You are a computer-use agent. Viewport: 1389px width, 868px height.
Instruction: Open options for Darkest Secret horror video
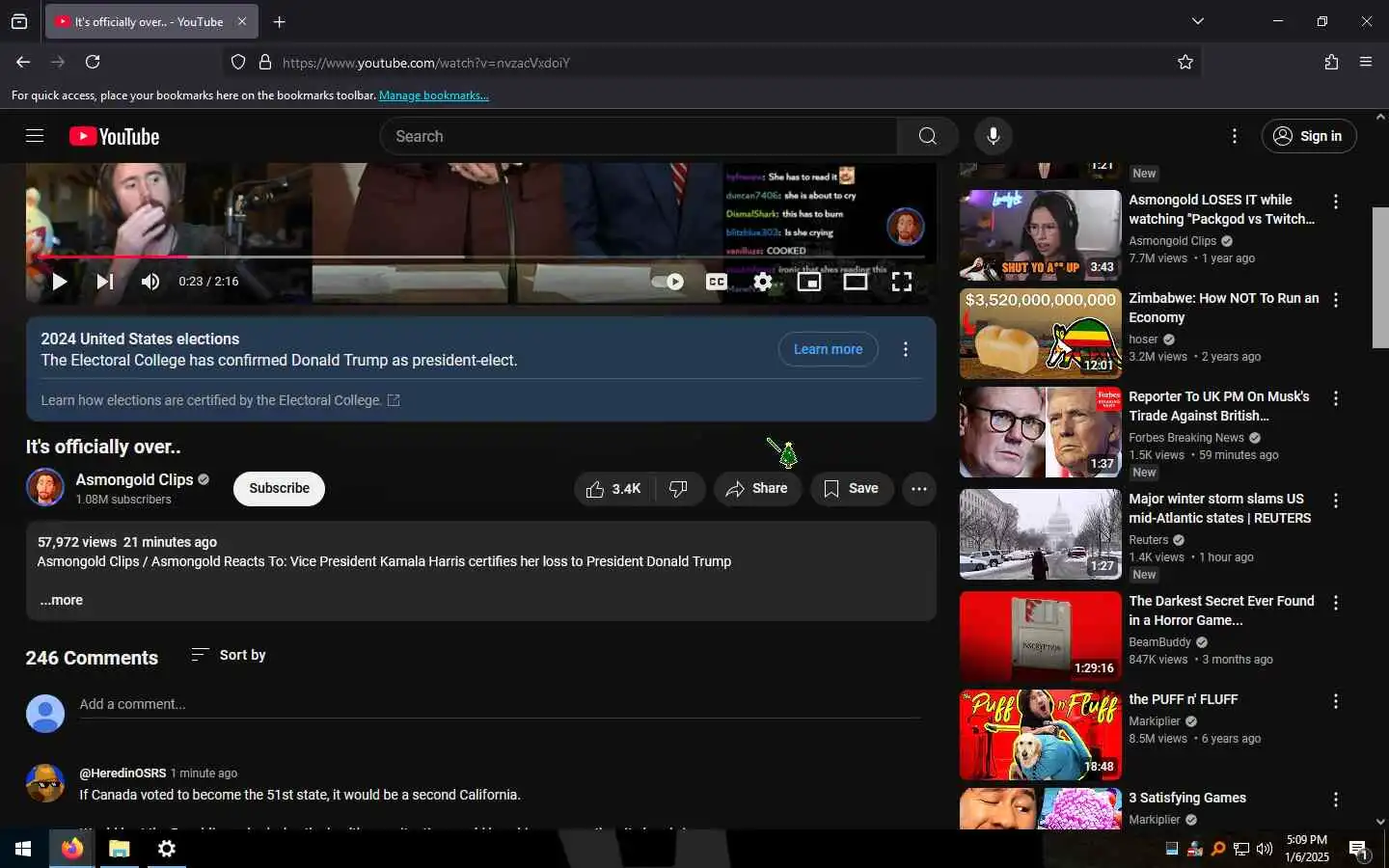coord(1335,603)
